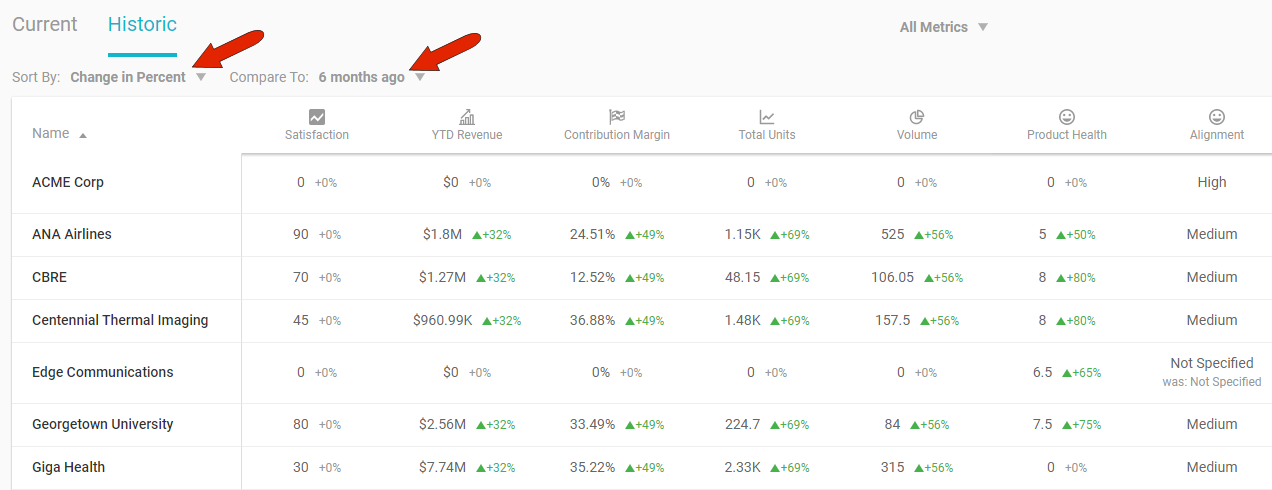1272x490 pixels.
Task: Click the ACME Corp name
Action: (x=68, y=182)
